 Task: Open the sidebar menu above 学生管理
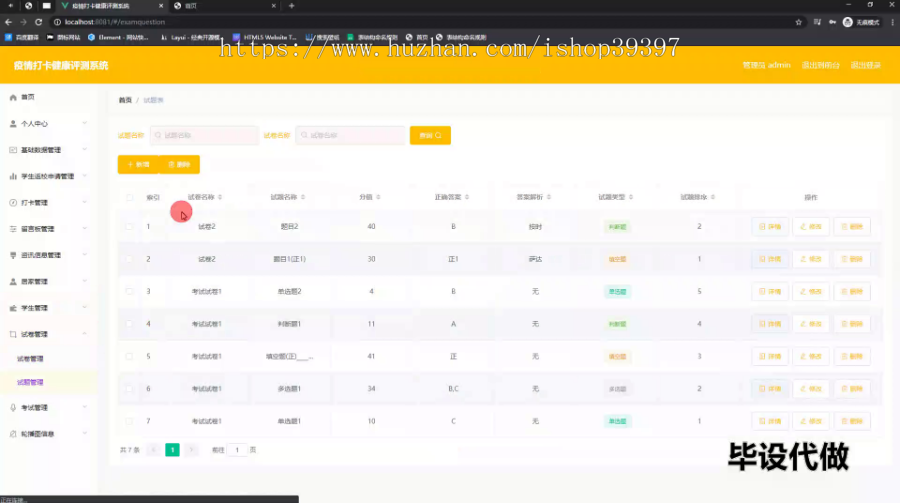click(x=48, y=281)
